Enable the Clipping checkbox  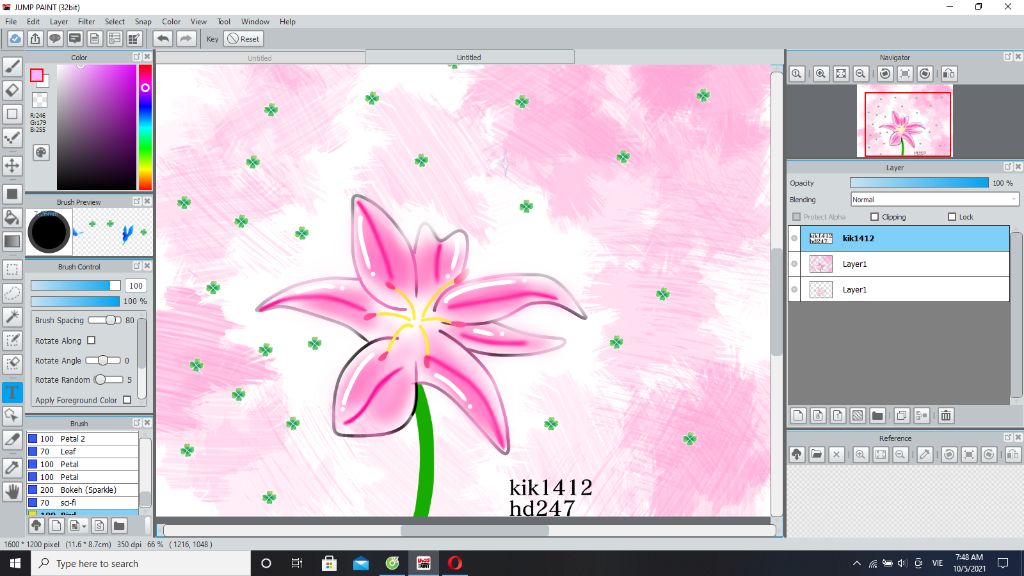click(874, 217)
